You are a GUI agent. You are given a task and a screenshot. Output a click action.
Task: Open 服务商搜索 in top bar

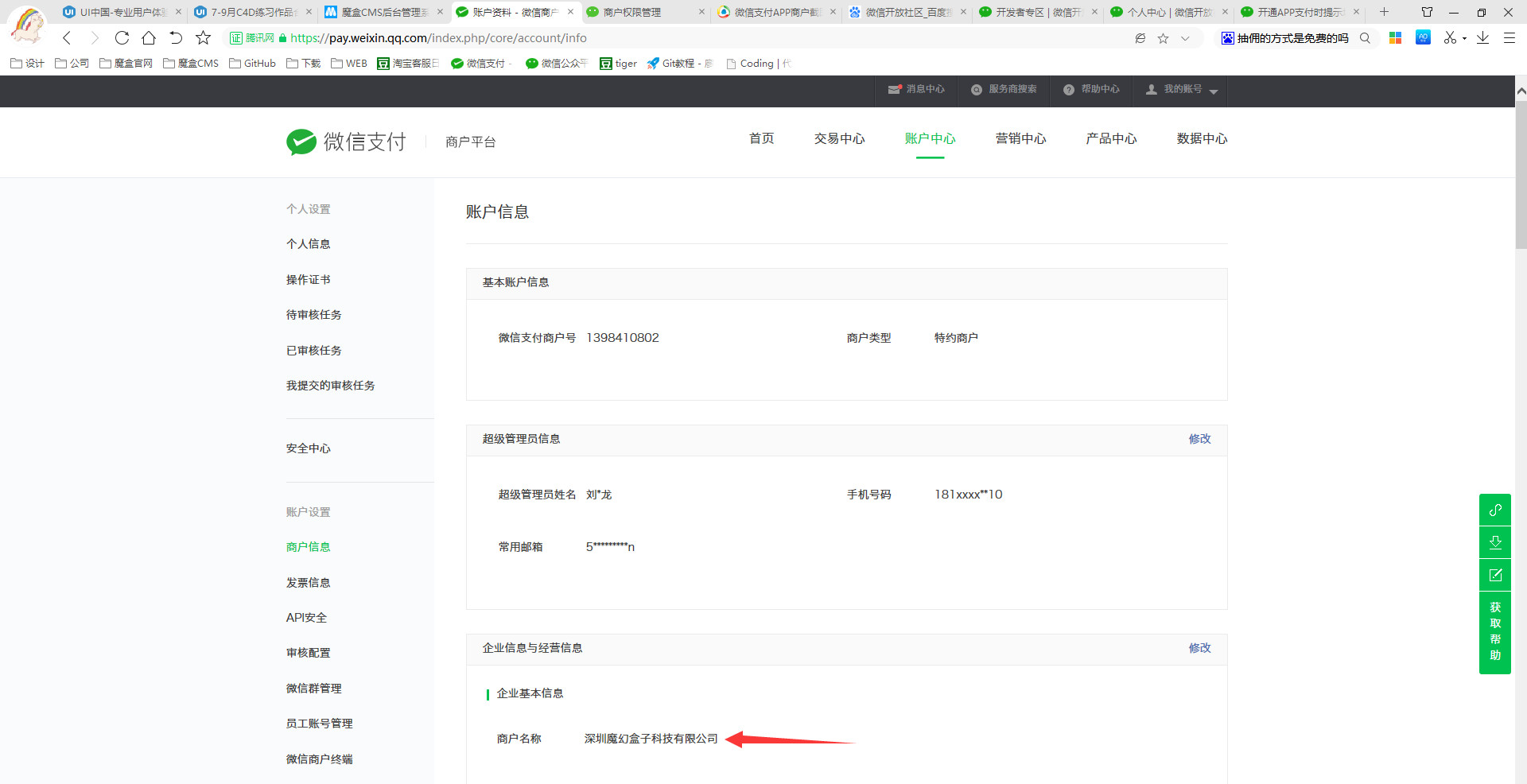[1004, 90]
